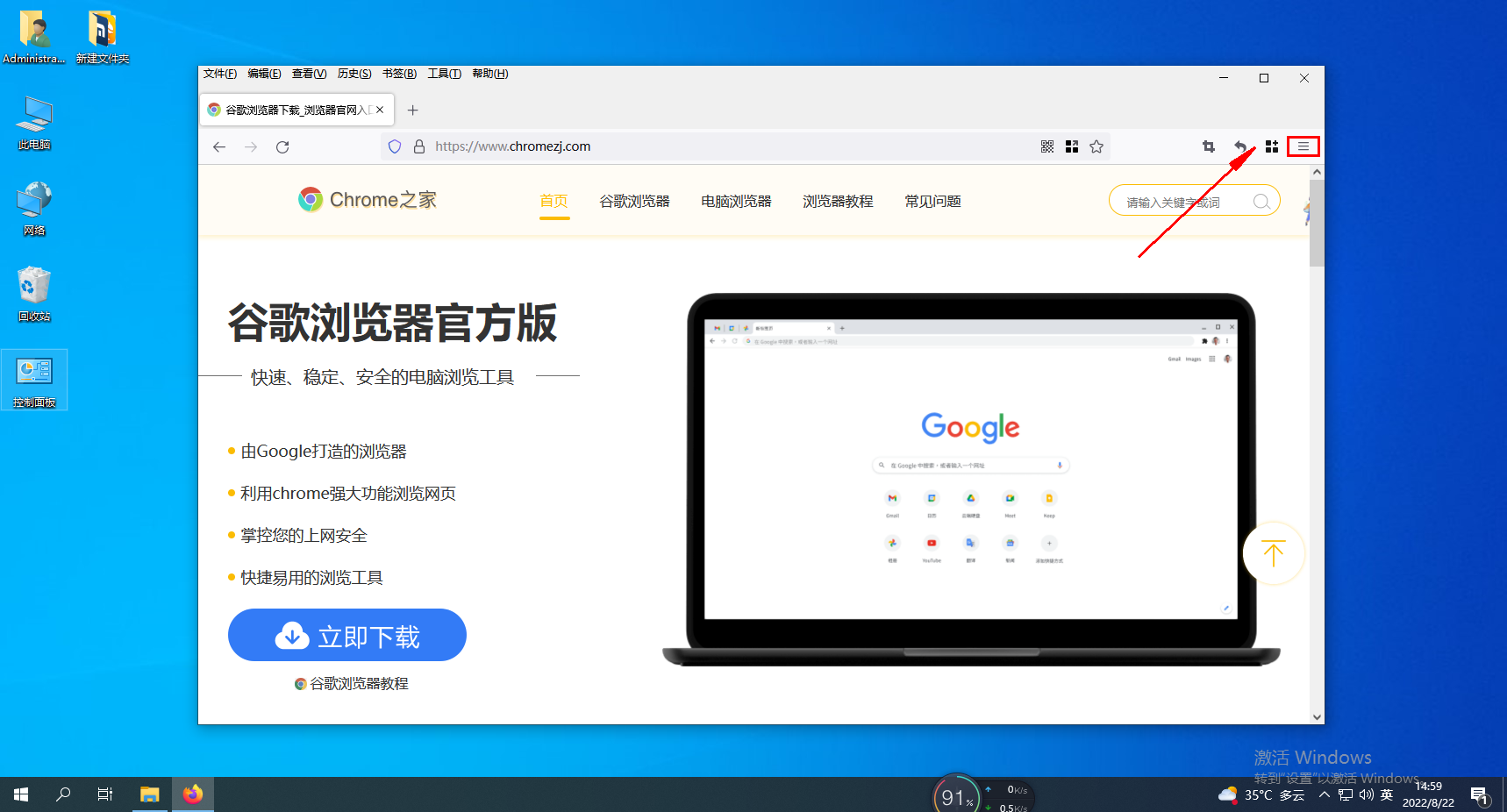Open the 查看(V) menu
The width and height of the screenshot is (1507, 812).
pos(309,74)
